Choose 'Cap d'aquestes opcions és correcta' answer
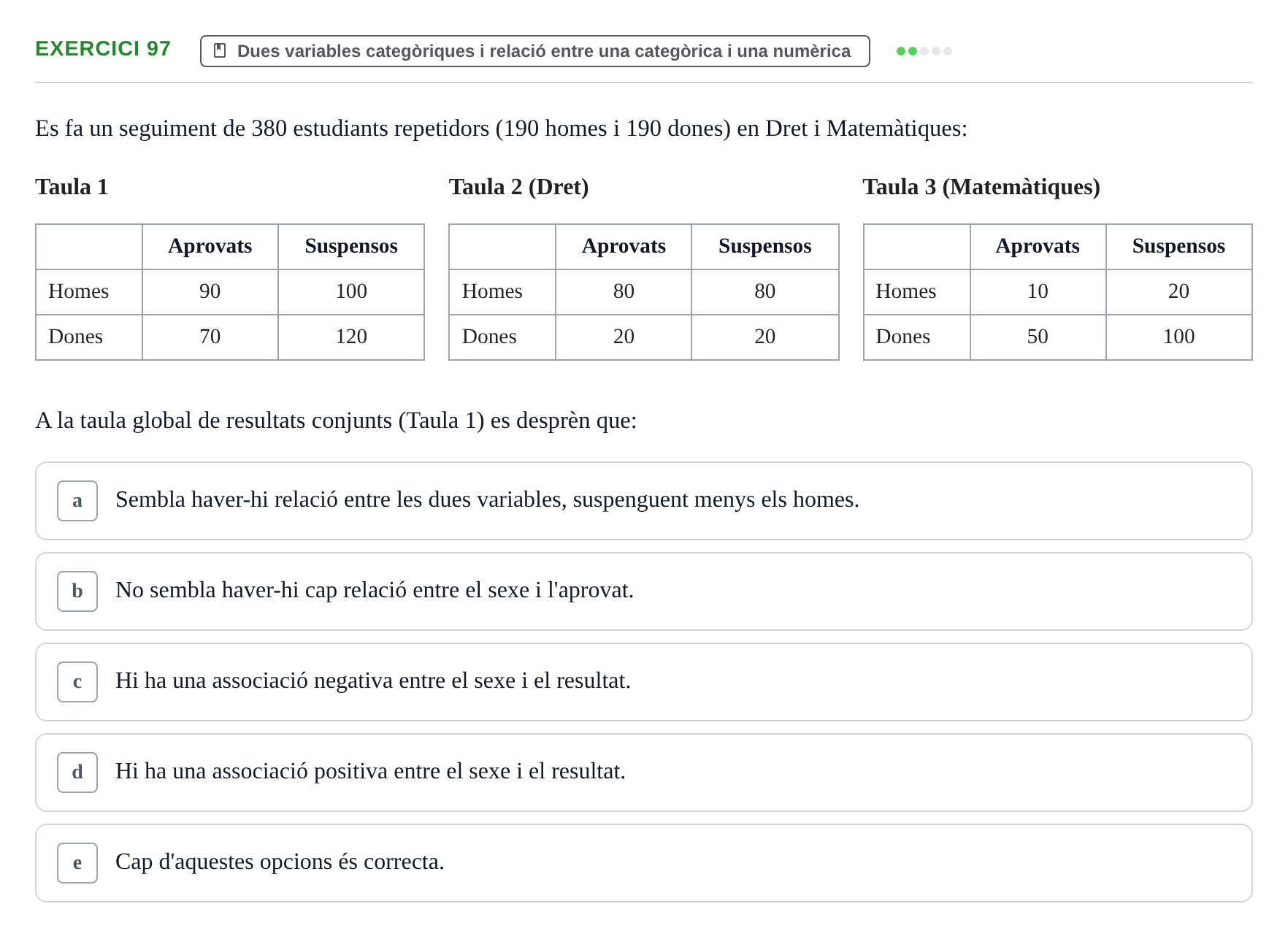 (643, 863)
